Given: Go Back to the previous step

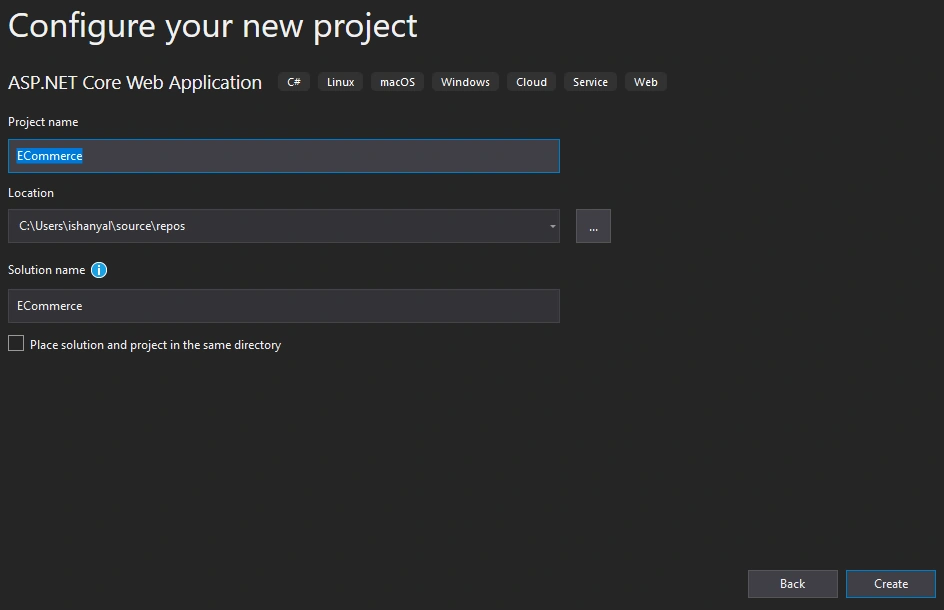Looking at the screenshot, I should tap(792, 584).
